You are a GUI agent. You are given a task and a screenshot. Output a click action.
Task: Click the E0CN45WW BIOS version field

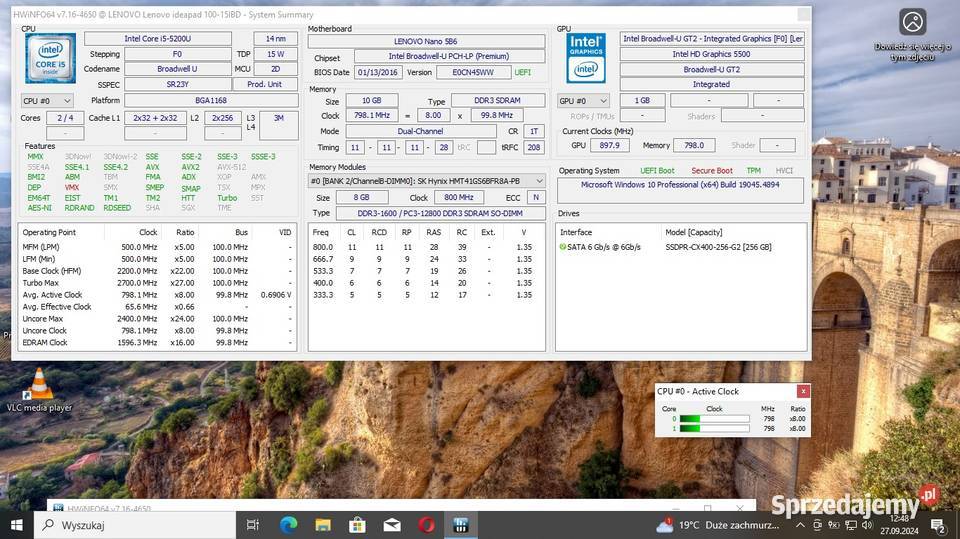473,72
